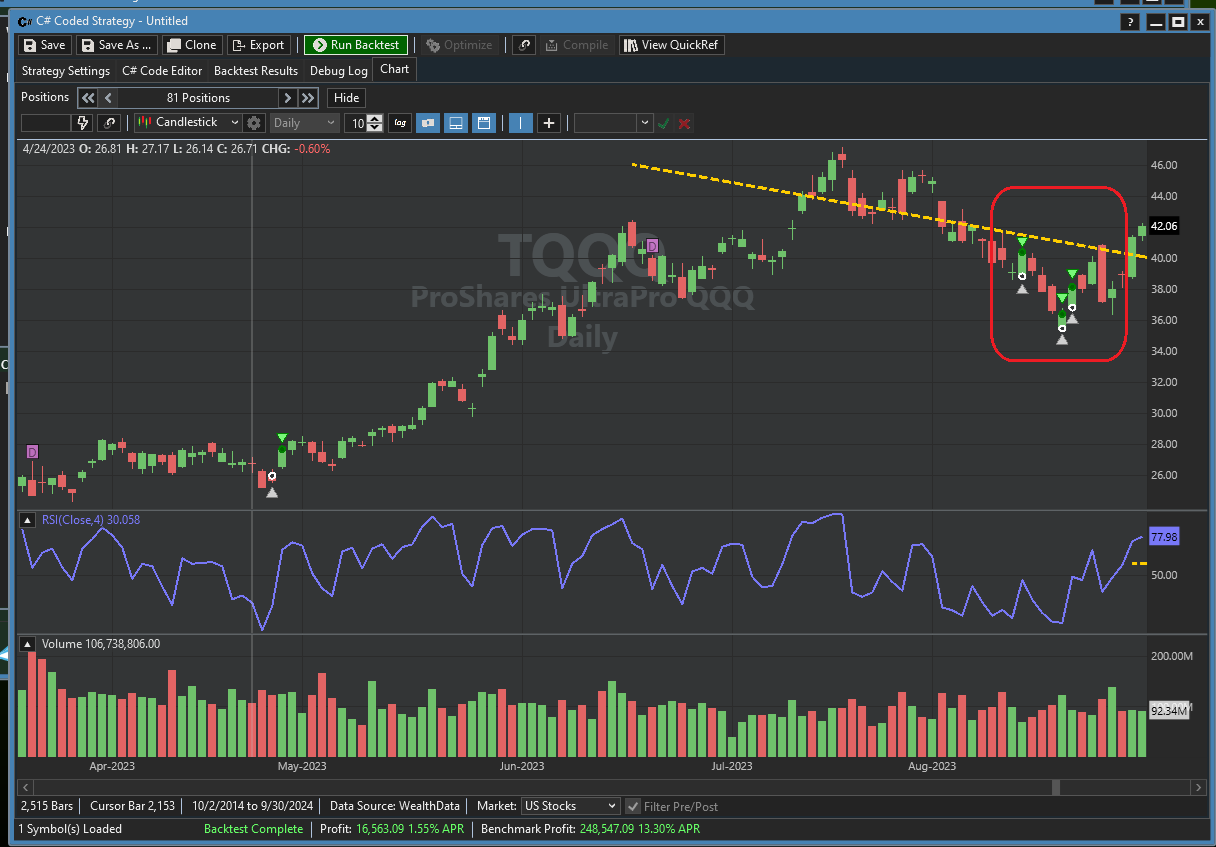Viewport: 1216px width, 847px height.
Task: Switch to the Strategy Settings tab
Action: (x=66, y=71)
